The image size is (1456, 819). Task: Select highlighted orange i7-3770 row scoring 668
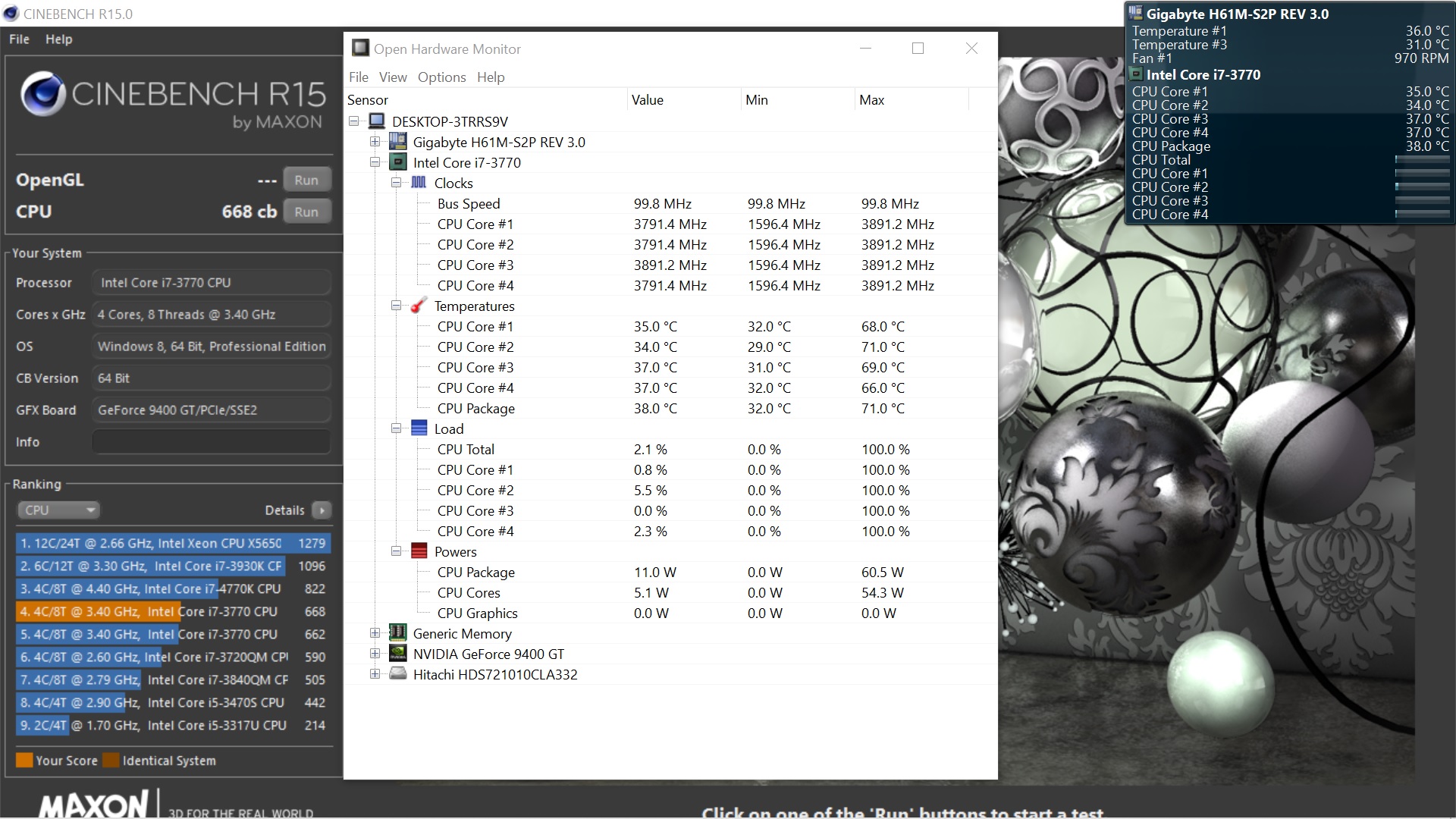tap(173, 612)
